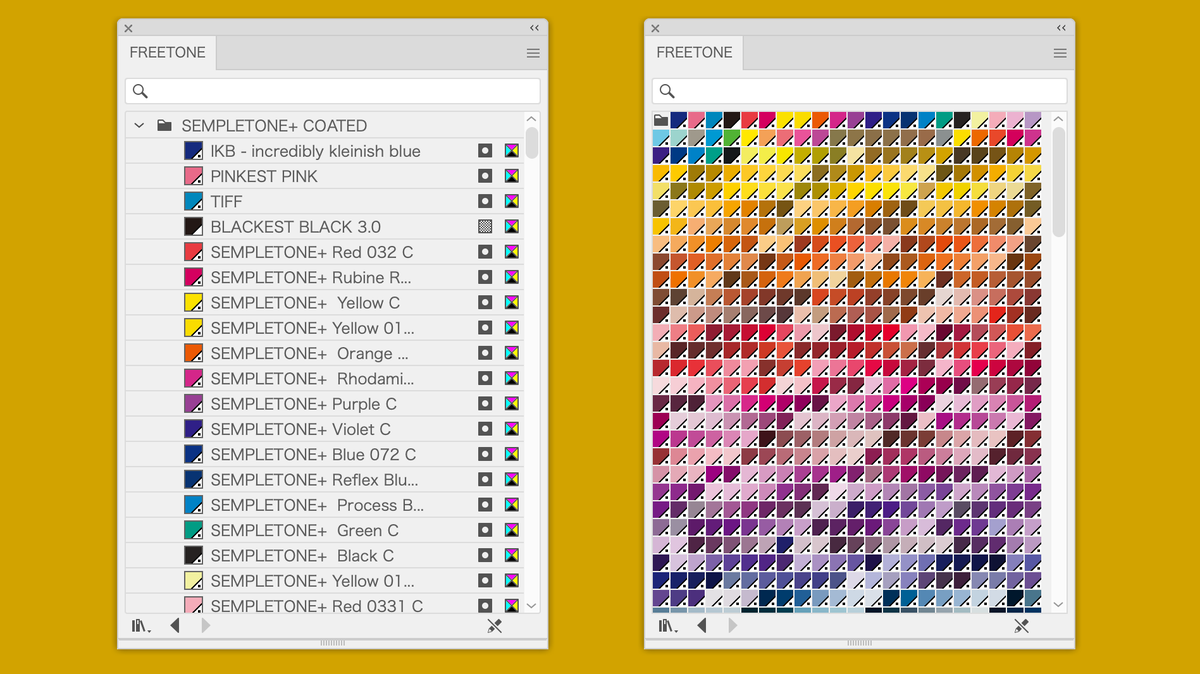Click scroll down arrow in right panel
Viewport: 1200px width, 674px height.
tap(1059, 605)
